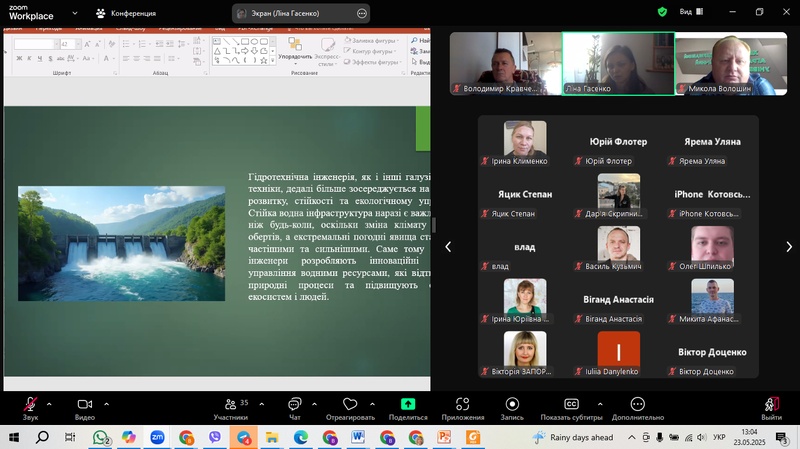Viewport: 800px width, 449px height.
Task: Click the green shield encryption icon
Action: click(662, 12)
